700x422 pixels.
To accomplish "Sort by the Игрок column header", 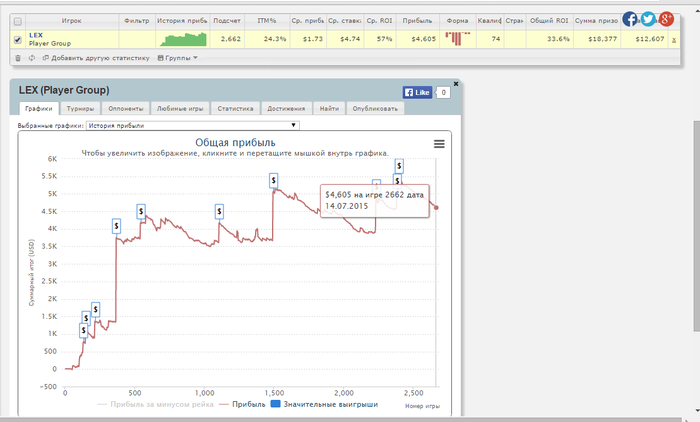I will click(71, 21).
